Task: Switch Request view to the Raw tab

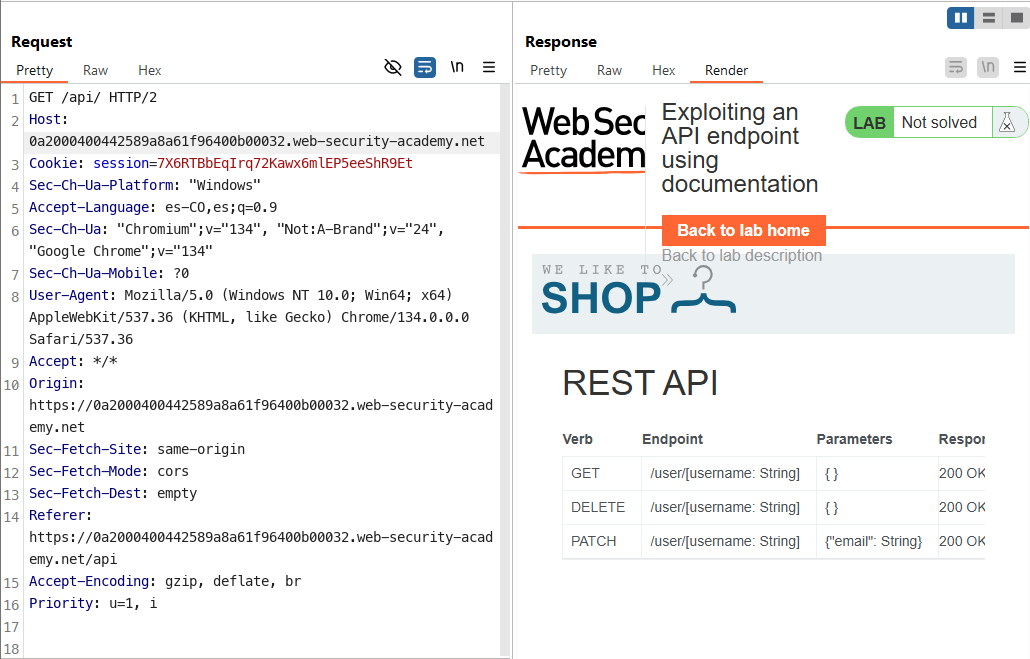Action: click(x=96, y=70)
